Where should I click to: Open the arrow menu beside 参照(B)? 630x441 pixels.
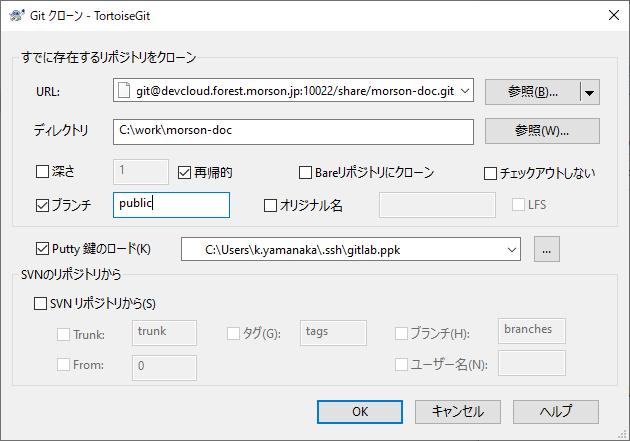pyautogui.click(x=589, y=92)
